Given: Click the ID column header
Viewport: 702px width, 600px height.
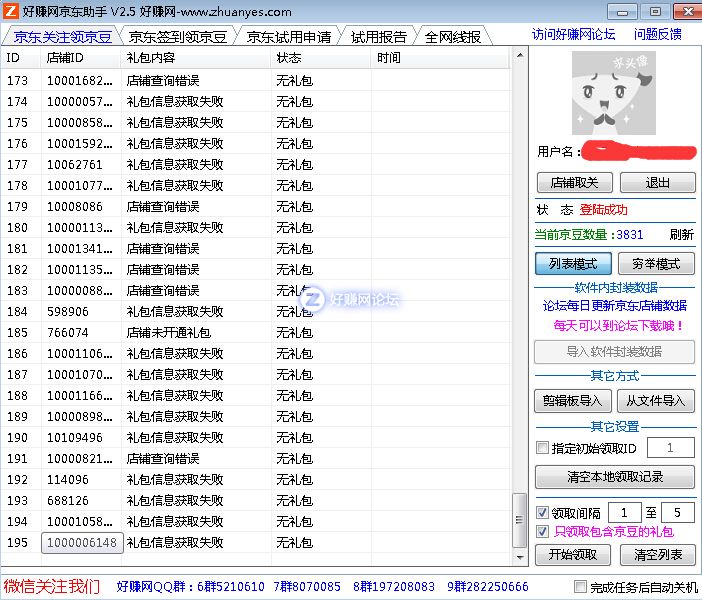Looking at the screenshot, I should click(21, 58).
